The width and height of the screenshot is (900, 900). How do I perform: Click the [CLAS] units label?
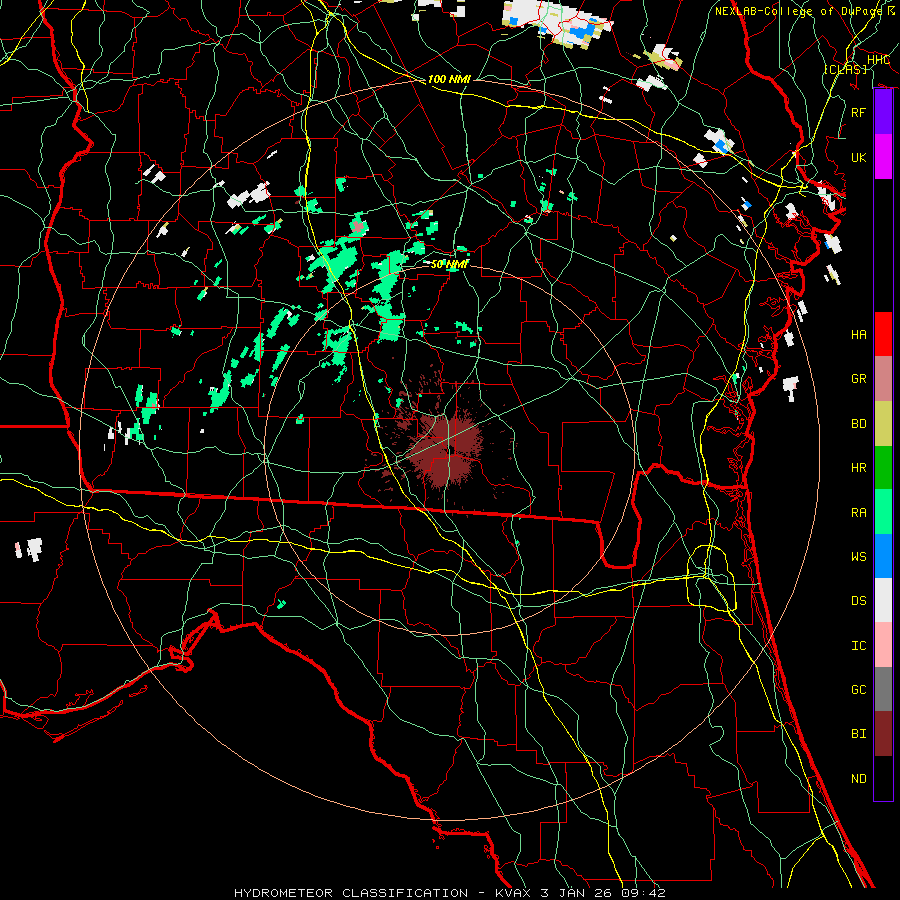pyautogui.click(x=845, y=69)
